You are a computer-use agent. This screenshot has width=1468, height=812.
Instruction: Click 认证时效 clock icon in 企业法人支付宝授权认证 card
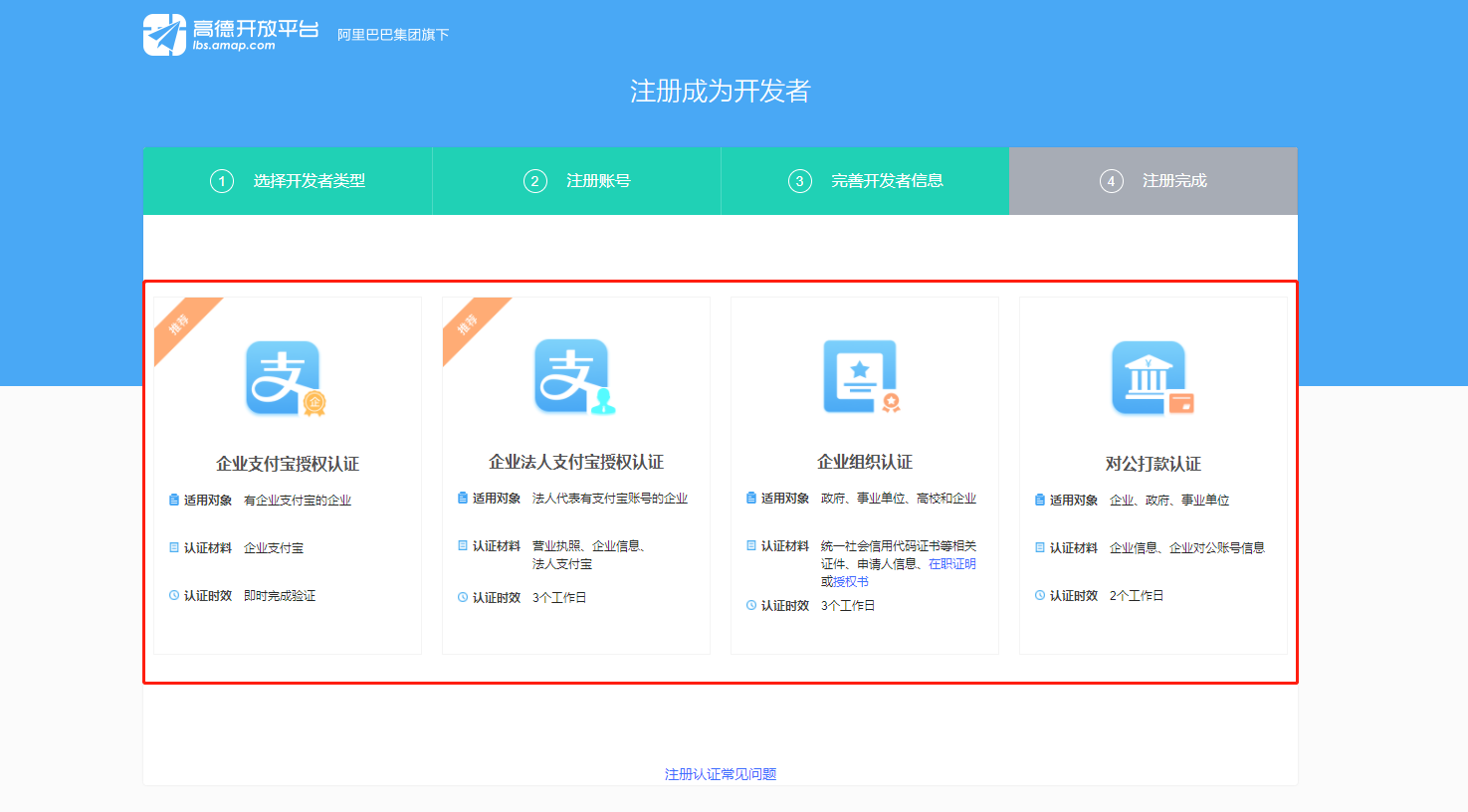pyautogui.click(x=463, y=597)
